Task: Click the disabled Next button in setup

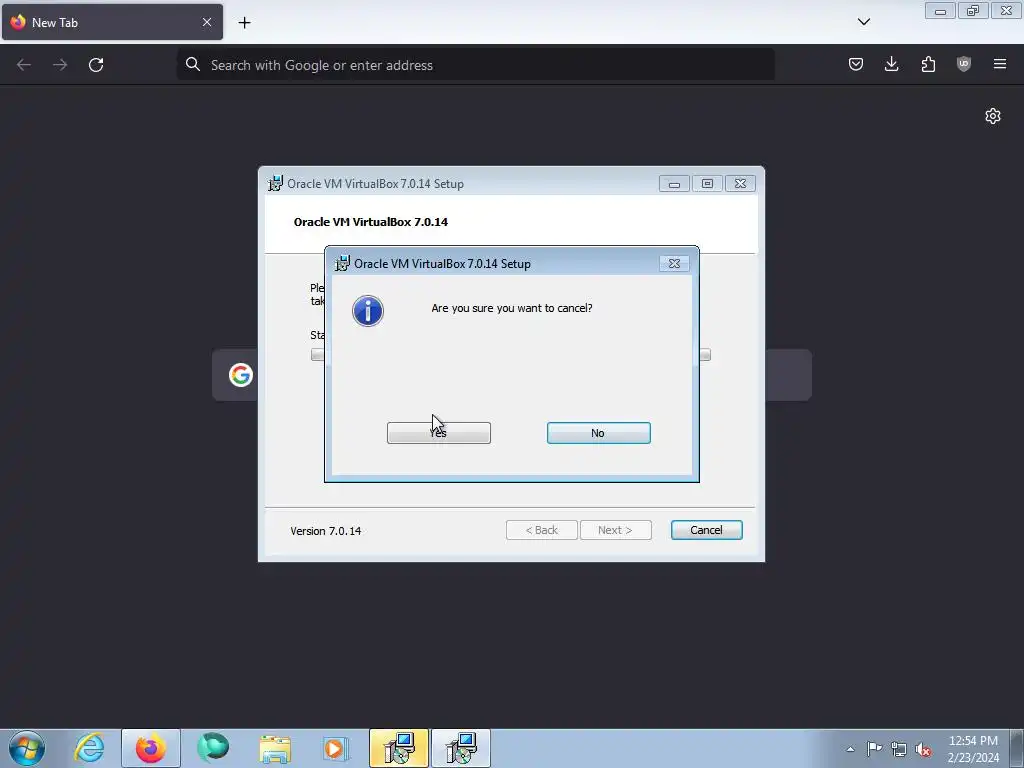Action: point(615,530)
